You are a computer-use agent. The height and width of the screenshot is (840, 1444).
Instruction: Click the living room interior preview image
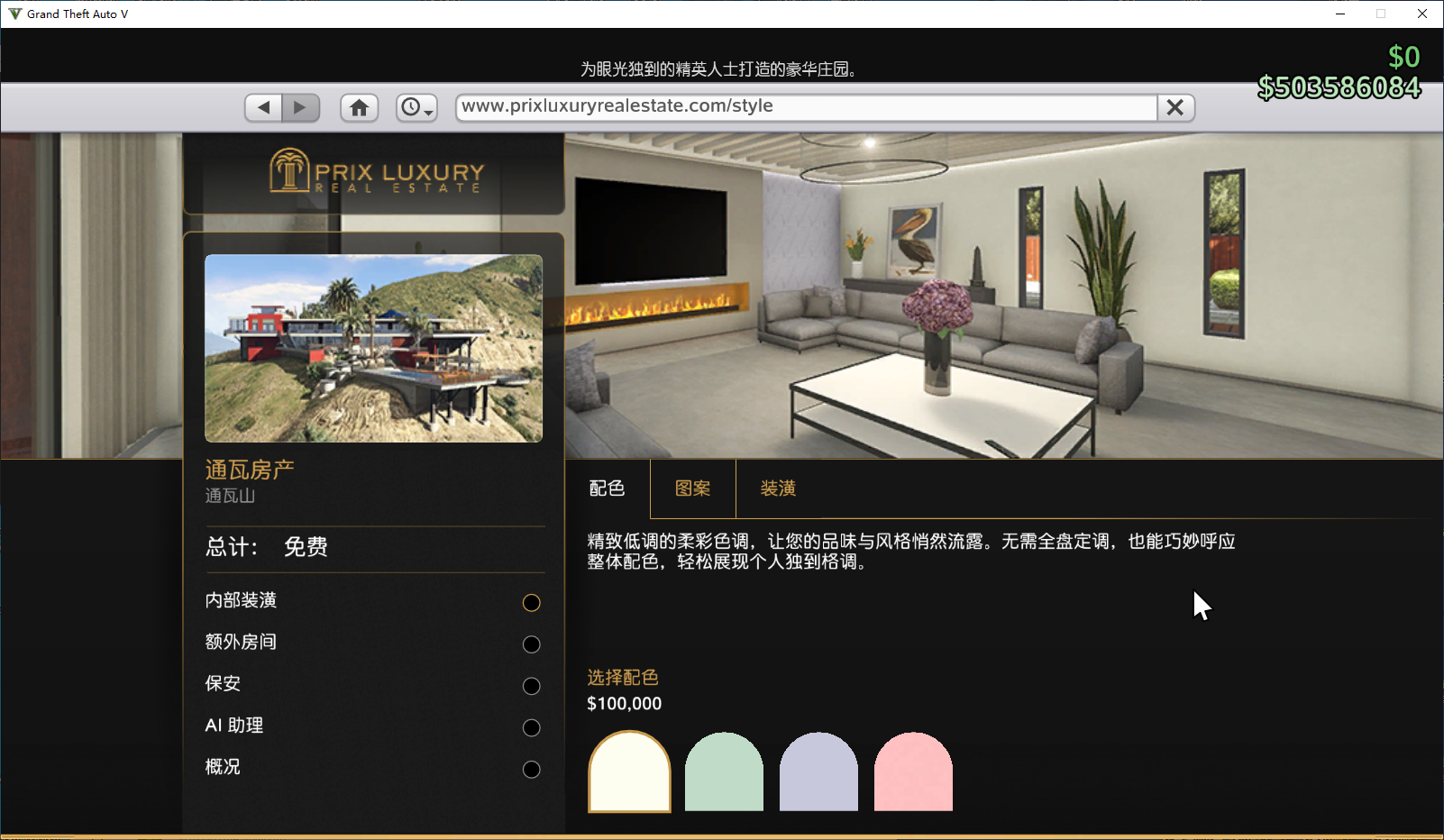pos(1003,296)
